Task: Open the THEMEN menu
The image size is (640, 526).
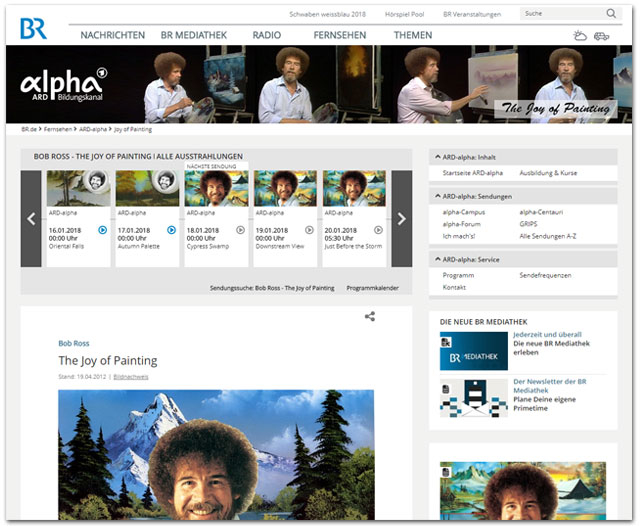Action: click(x=413, y=35)
